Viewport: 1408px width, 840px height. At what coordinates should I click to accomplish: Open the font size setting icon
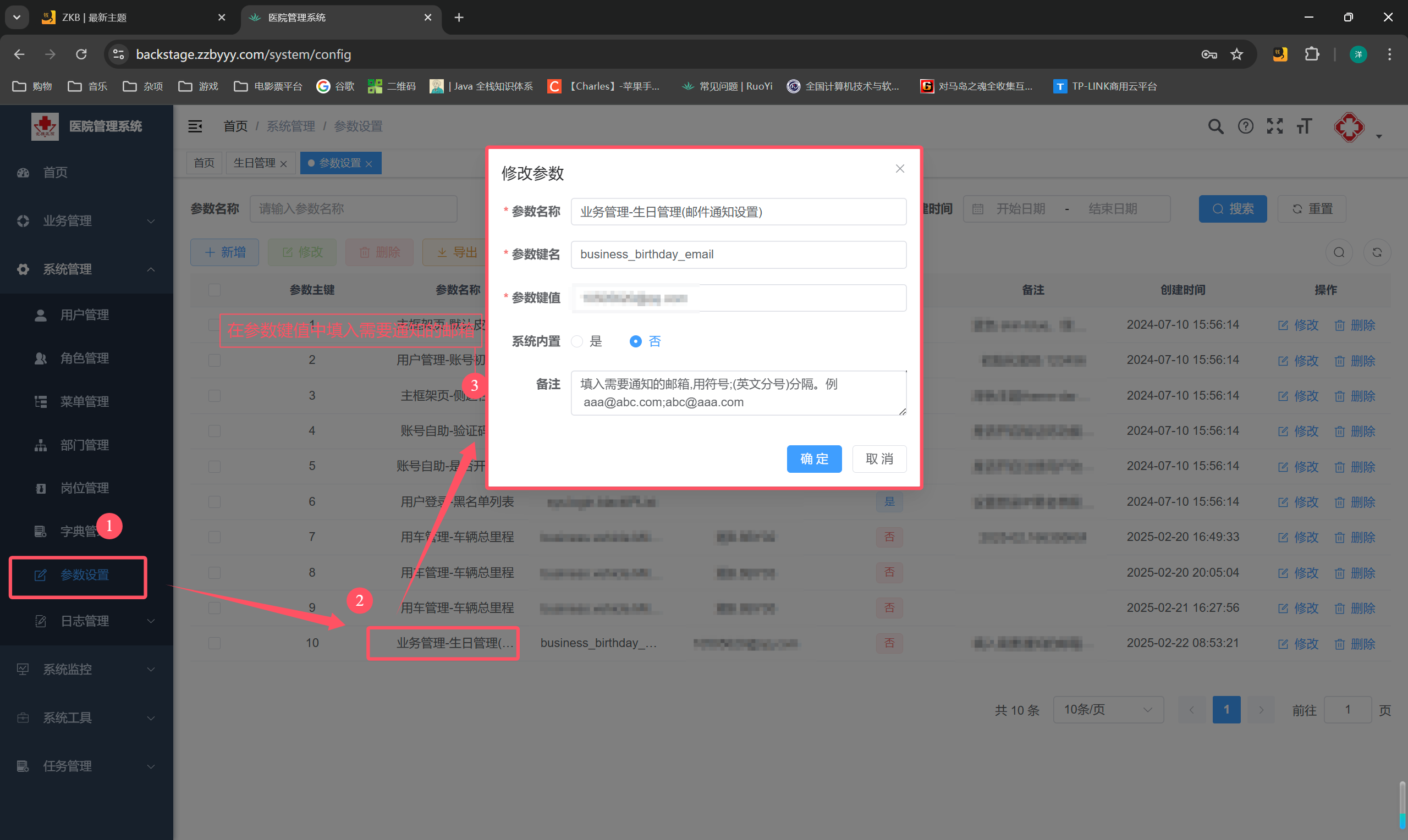1304,126
